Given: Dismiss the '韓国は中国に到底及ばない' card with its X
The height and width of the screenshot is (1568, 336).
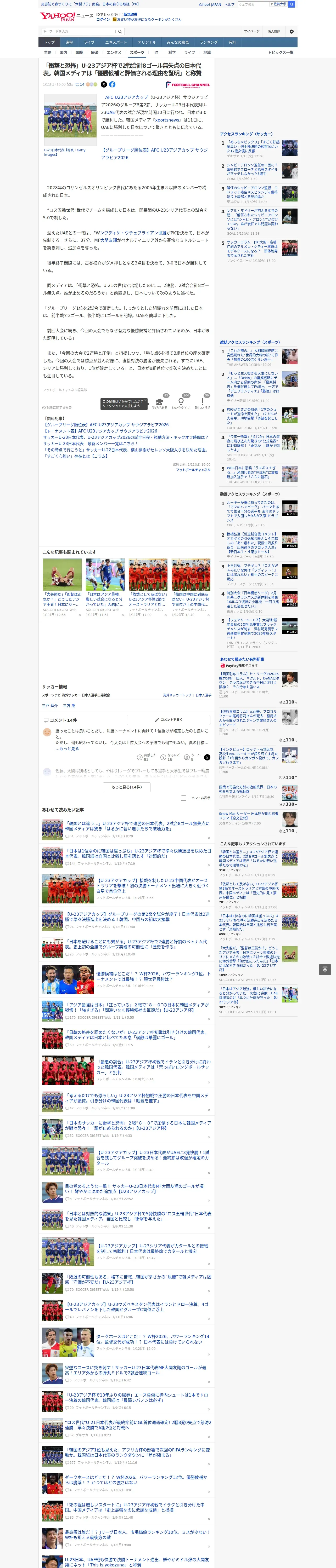Looking at the screenshot, I should coord(208,615).
